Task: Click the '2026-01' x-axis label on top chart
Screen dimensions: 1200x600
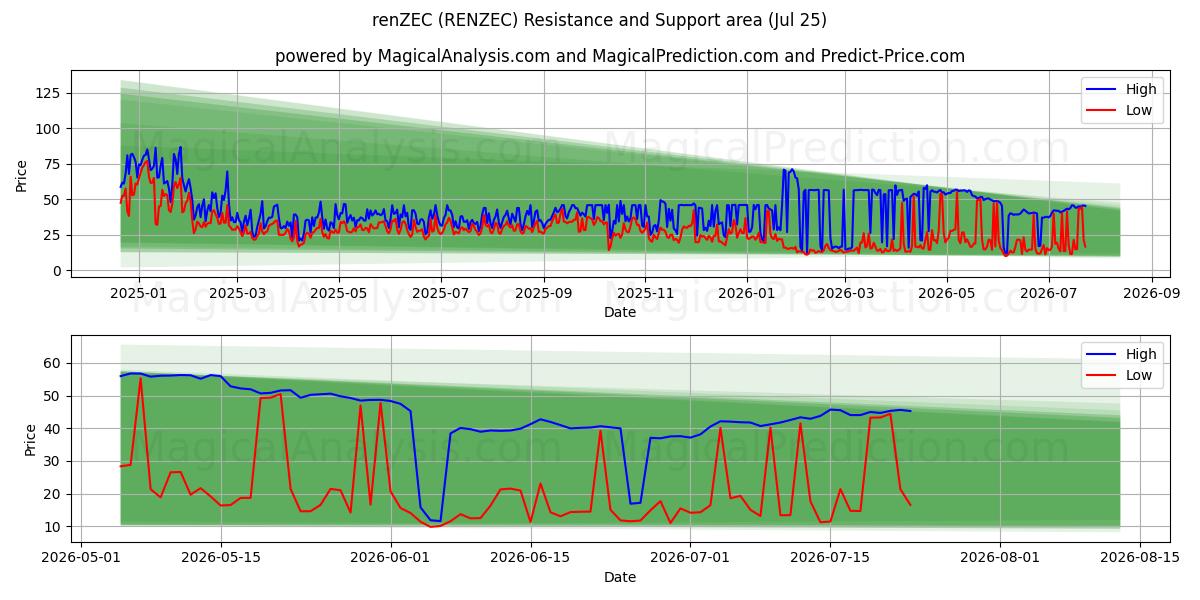Action: (x=746, y=294)
